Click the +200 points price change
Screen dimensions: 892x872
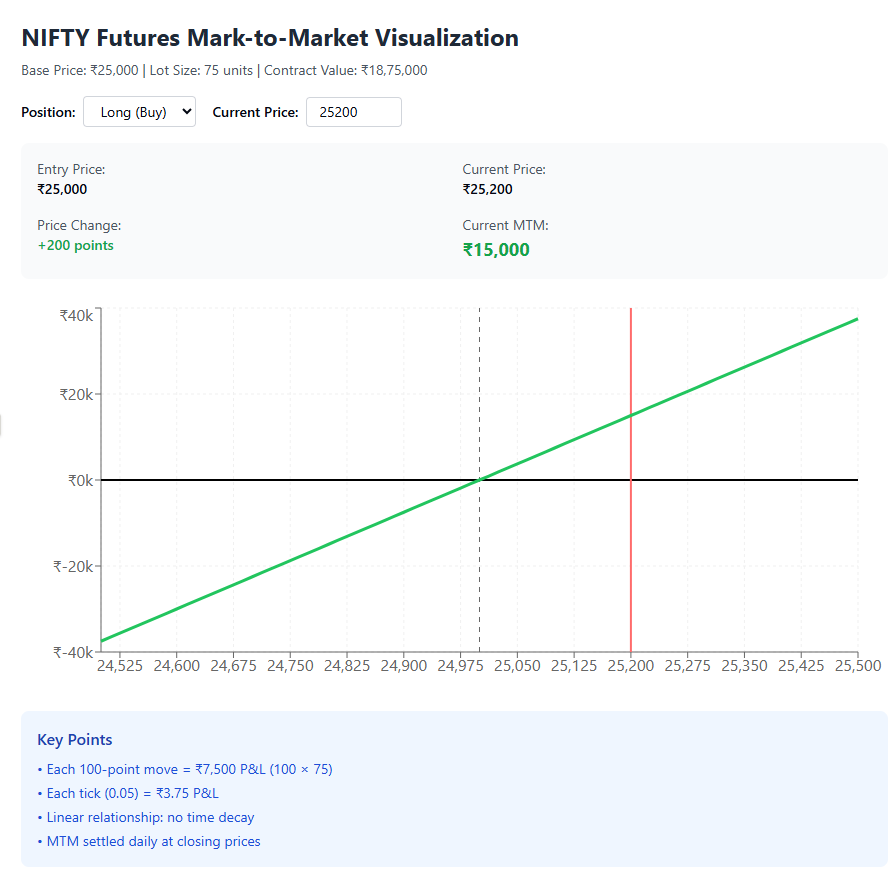point(76,245)
